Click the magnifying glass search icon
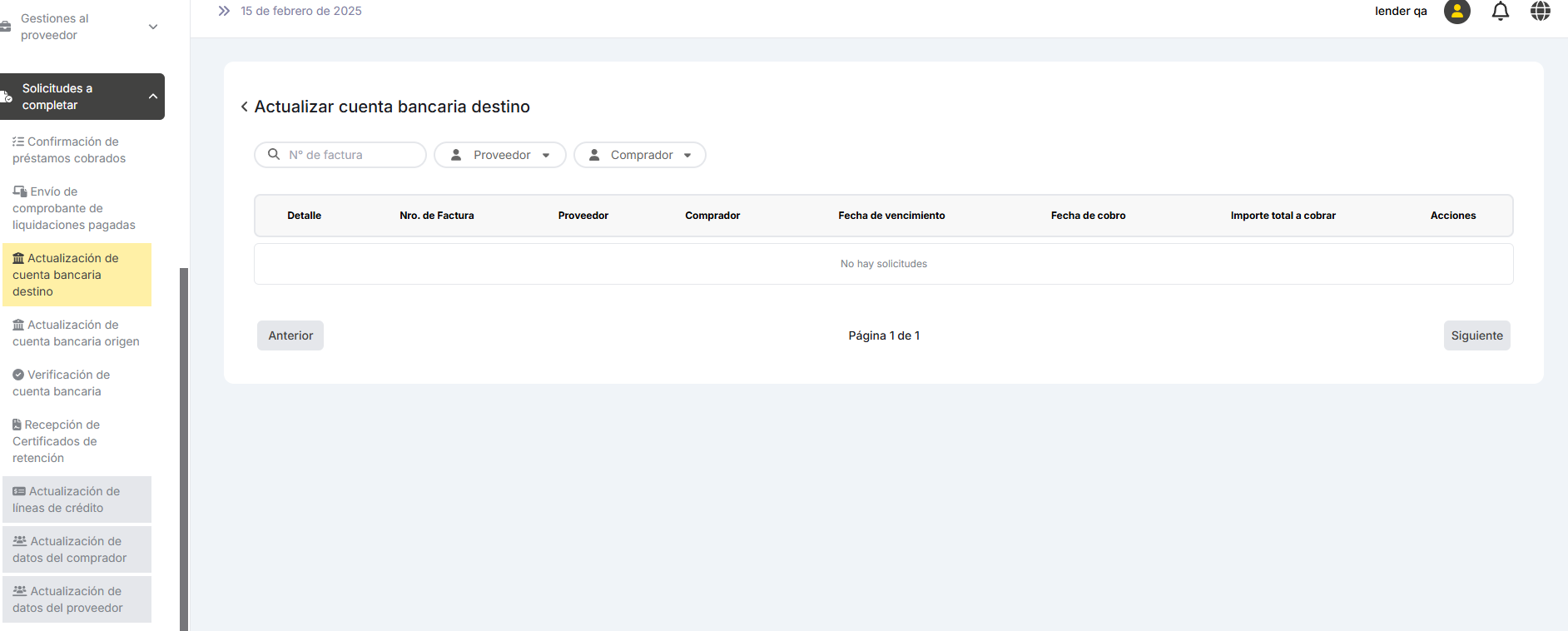This screenshot has width=1568, height=631. 274,155
